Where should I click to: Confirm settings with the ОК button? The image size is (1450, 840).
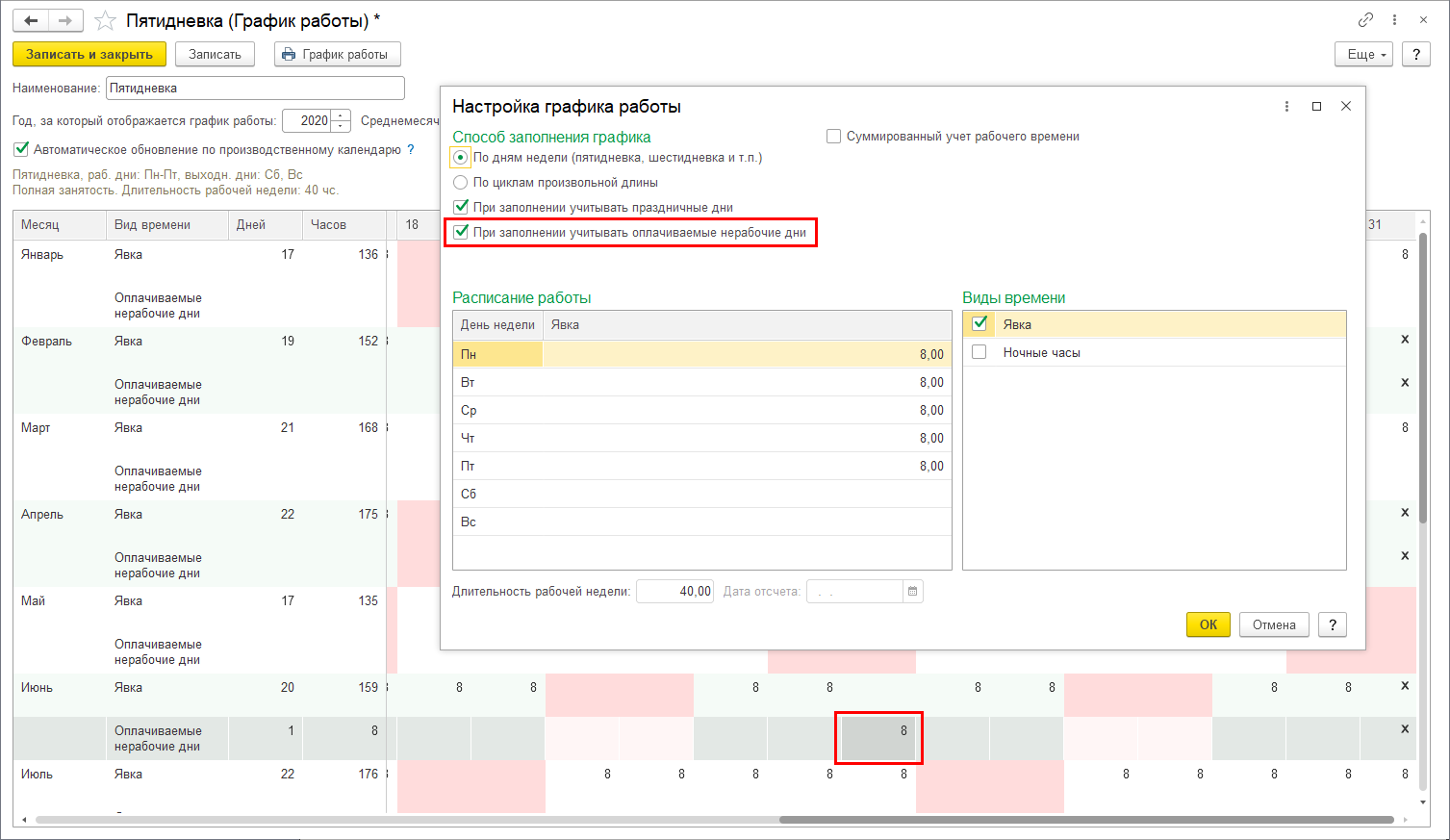1208,624
